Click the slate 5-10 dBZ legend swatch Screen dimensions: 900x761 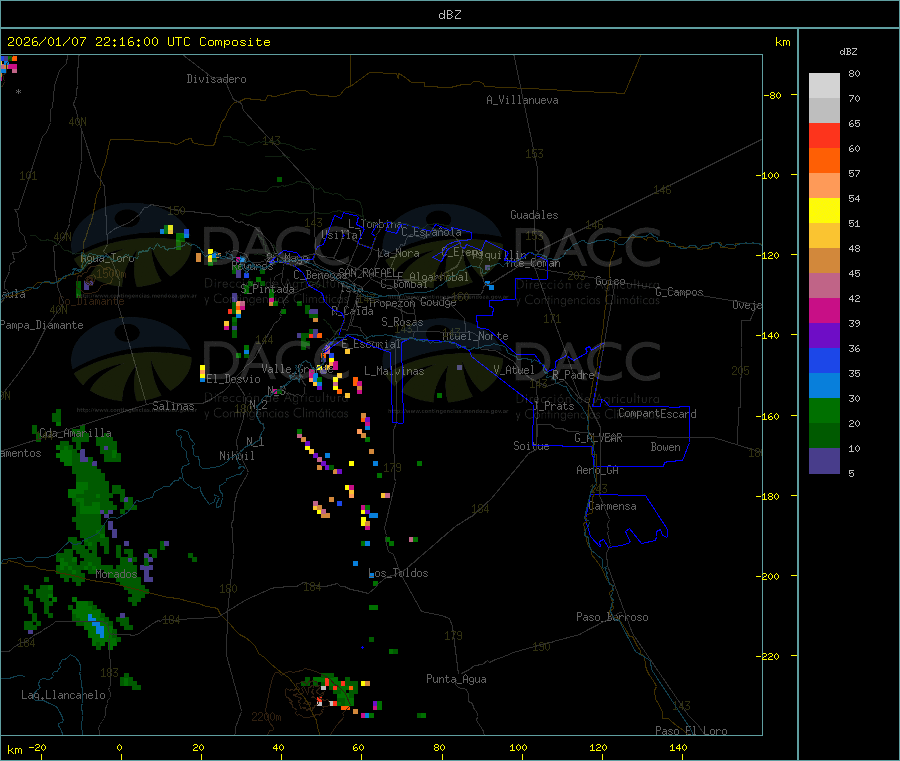coord(824,461)
